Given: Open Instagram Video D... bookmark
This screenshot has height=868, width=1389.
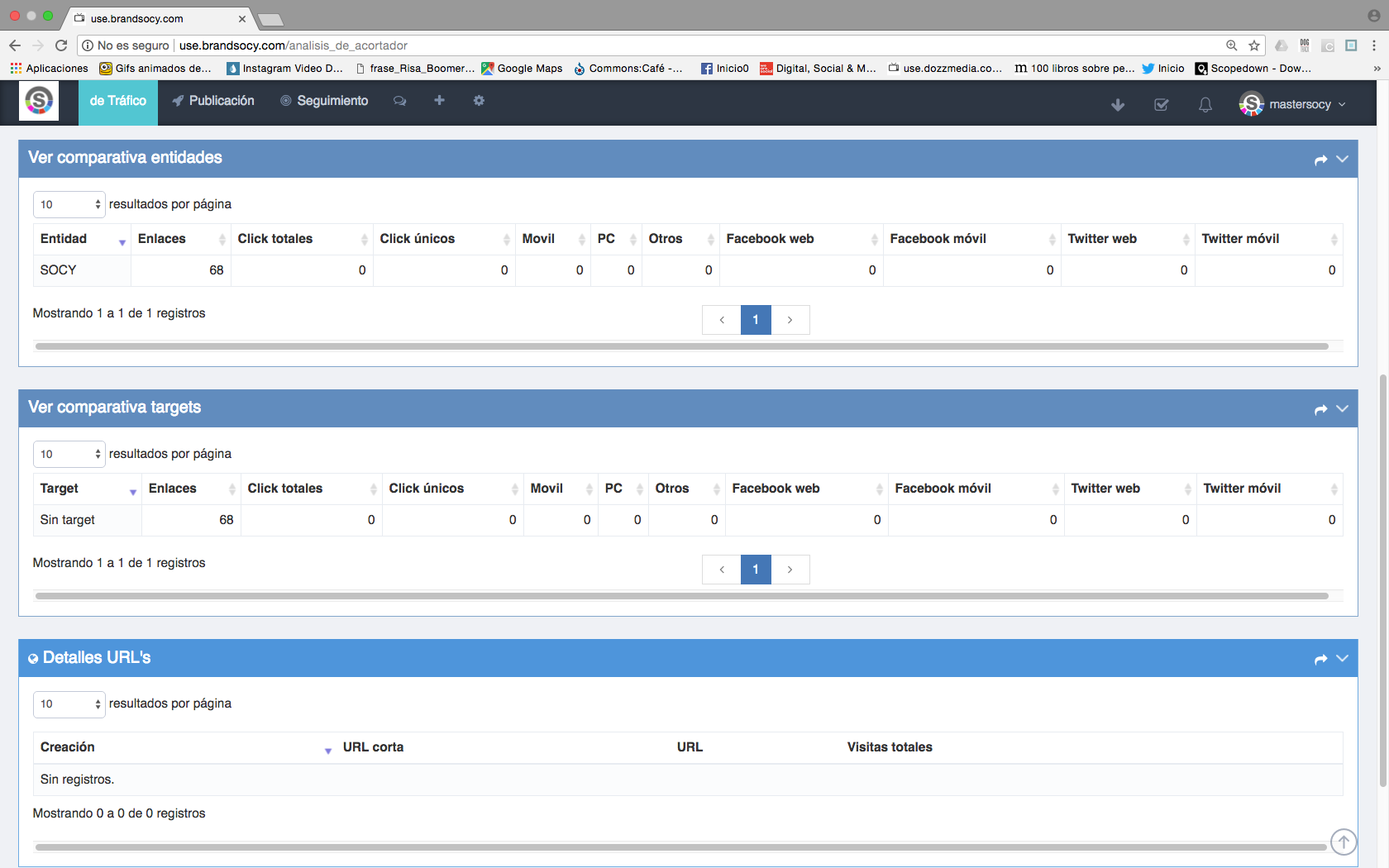Looking at the screenshot, I should pos(285,69).
